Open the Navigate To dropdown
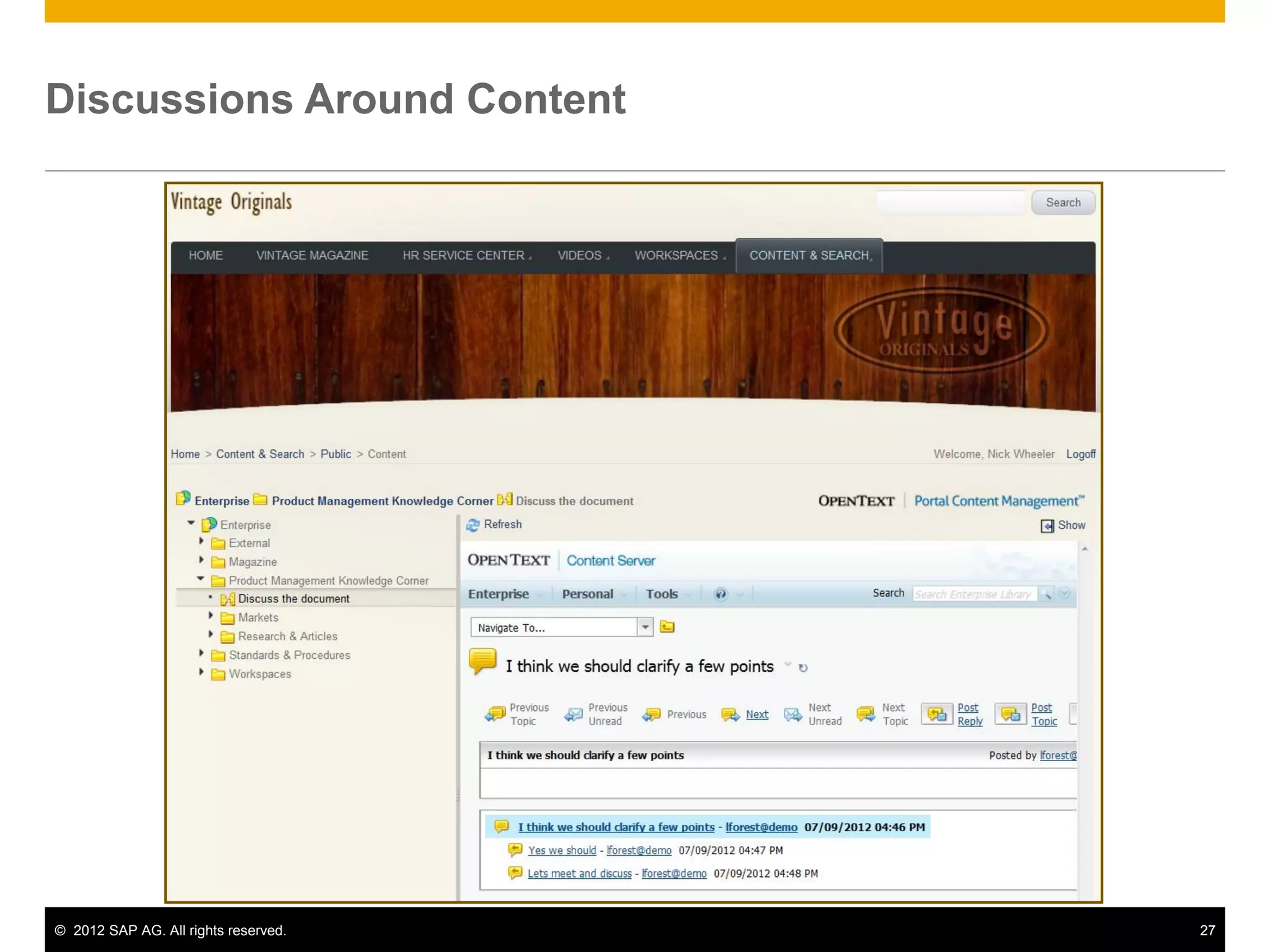1270x952 pixels. click(x=645, y=627)
